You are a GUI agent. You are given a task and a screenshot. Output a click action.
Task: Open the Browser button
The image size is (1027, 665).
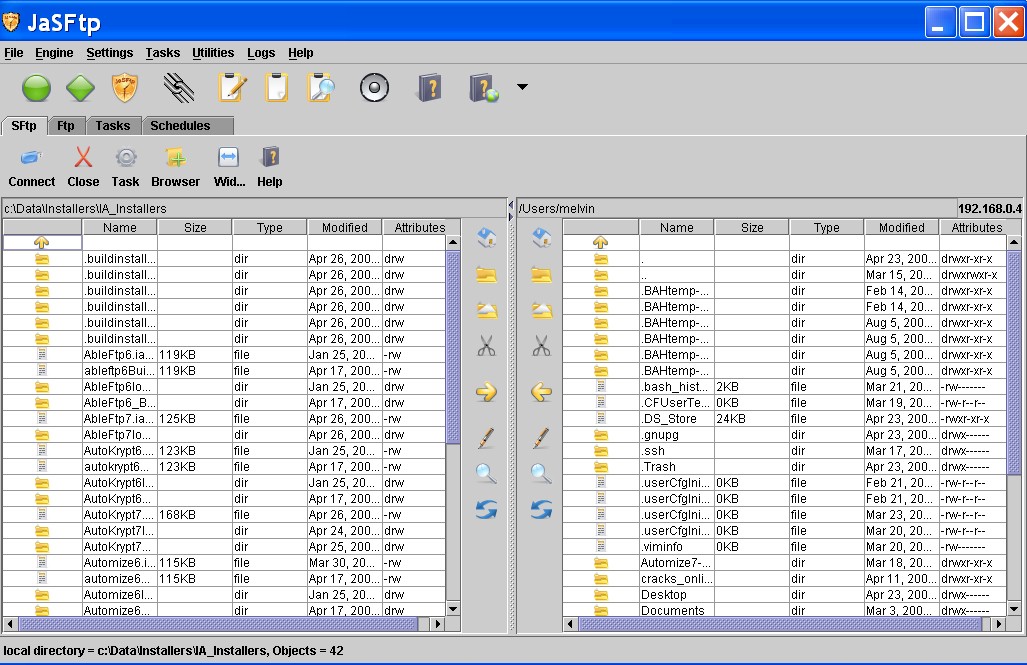176,168
